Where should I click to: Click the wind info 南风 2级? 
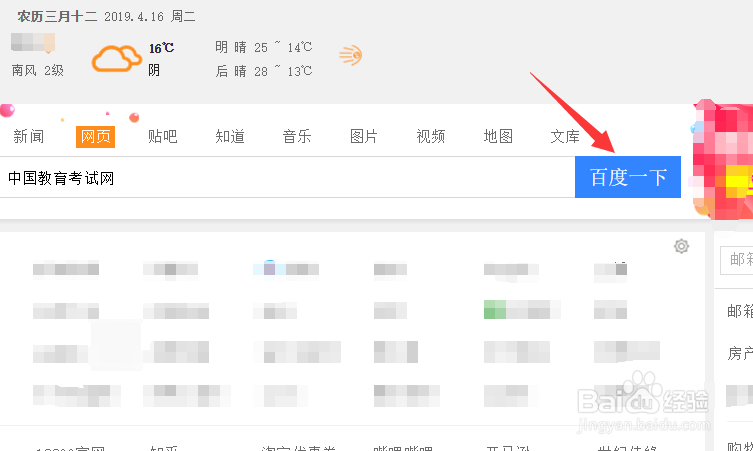38,71
